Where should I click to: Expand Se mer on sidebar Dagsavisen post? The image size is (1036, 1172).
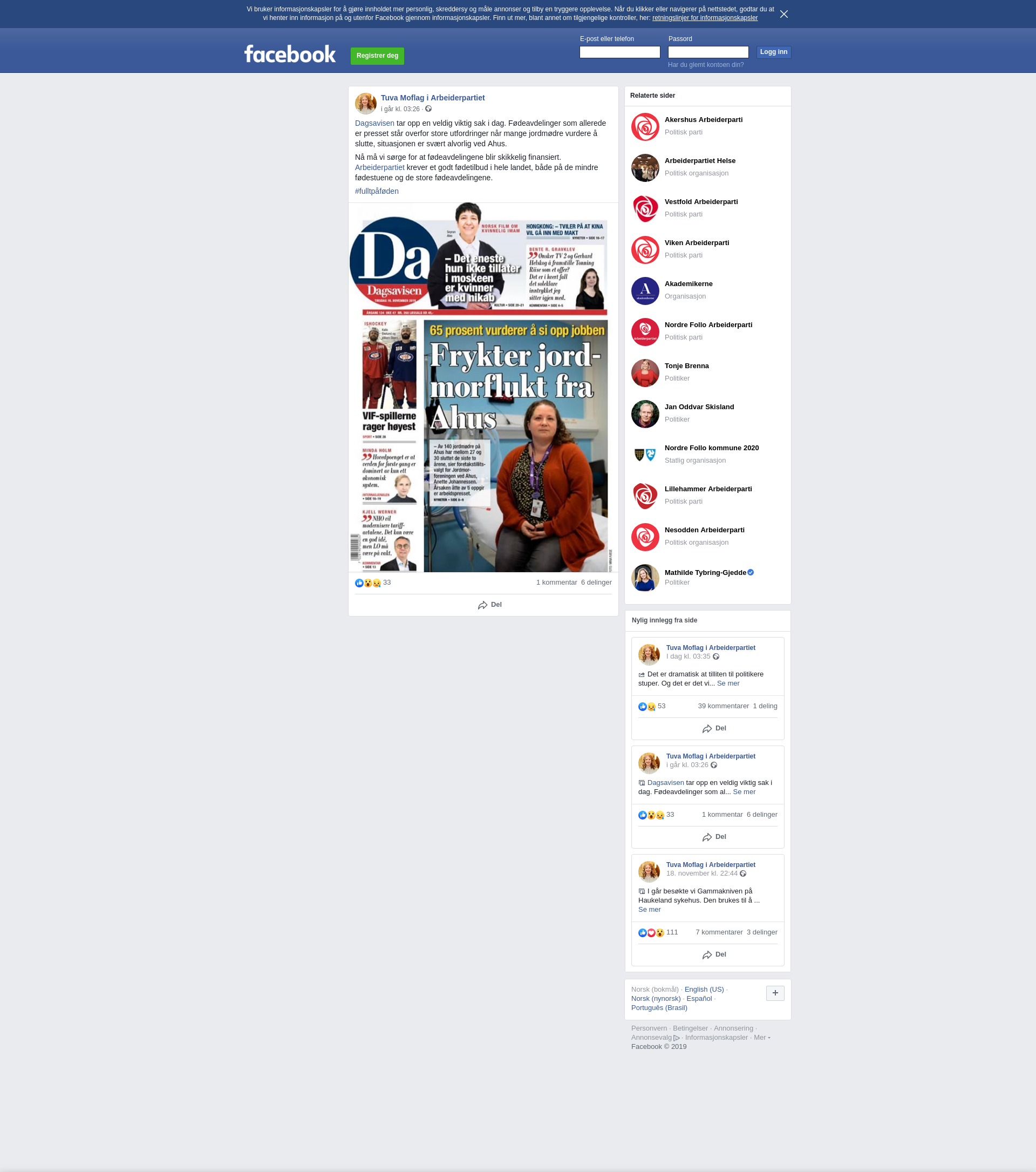[x=744, y=792]
